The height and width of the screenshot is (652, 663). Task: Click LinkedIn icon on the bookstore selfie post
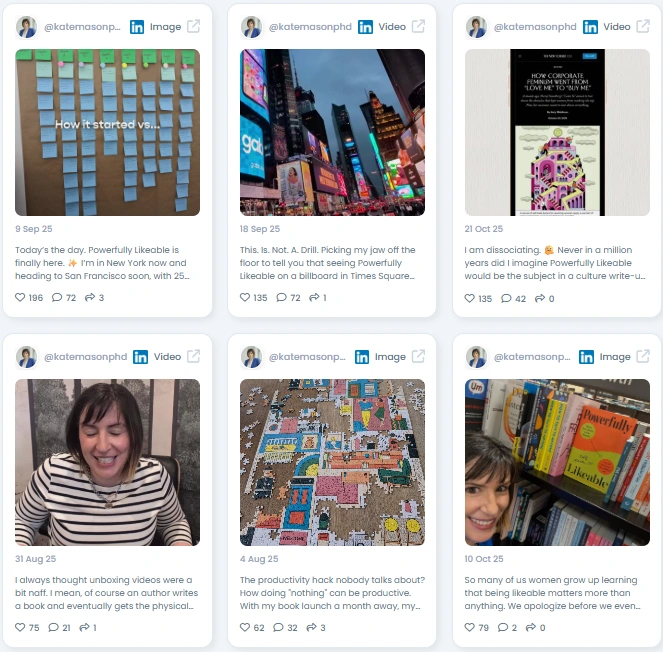(586, 357)
